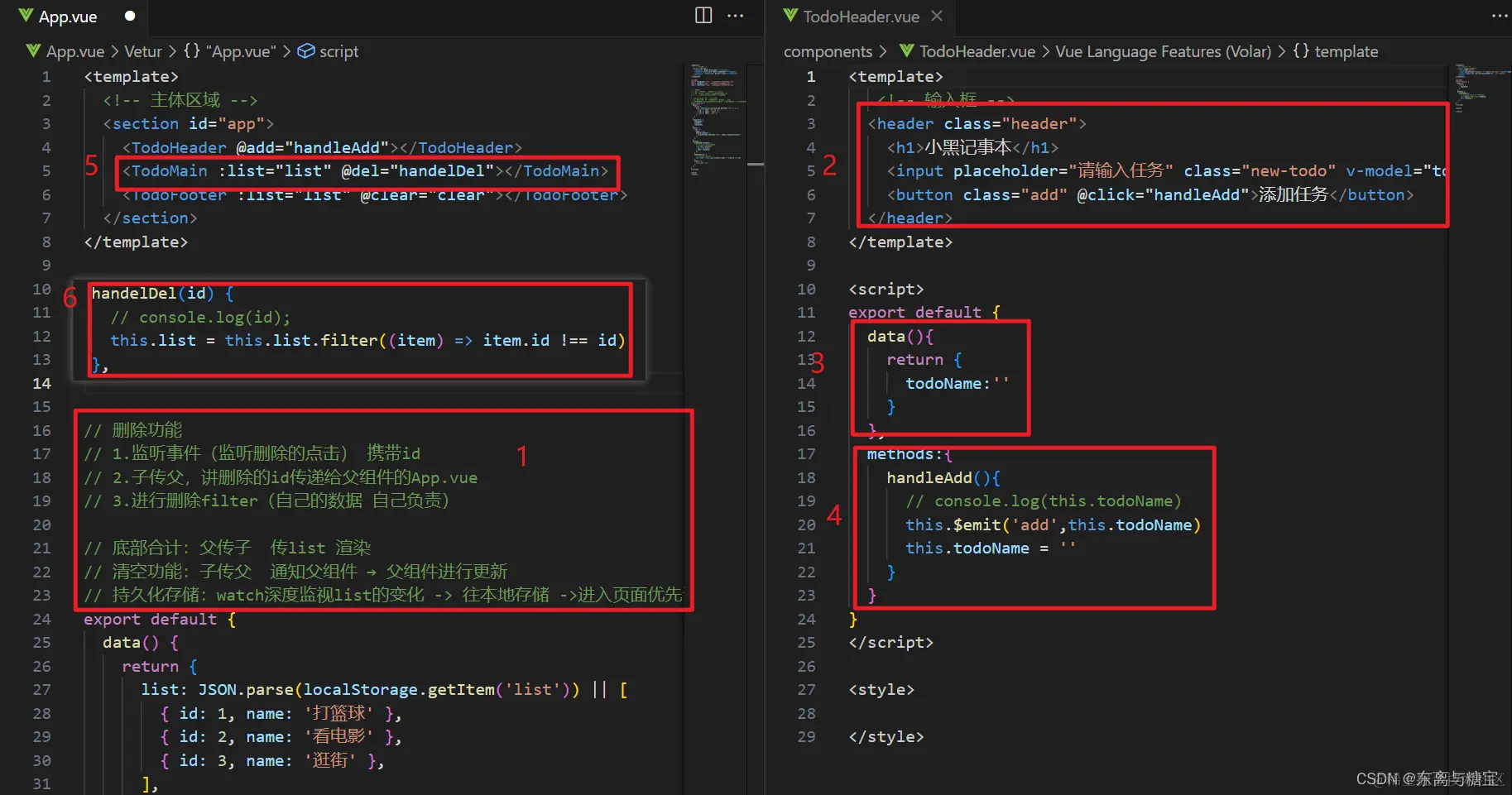
Task: Click 'this.$emit' in TodoHeader.vue
Action: click(x=953, y=524)
